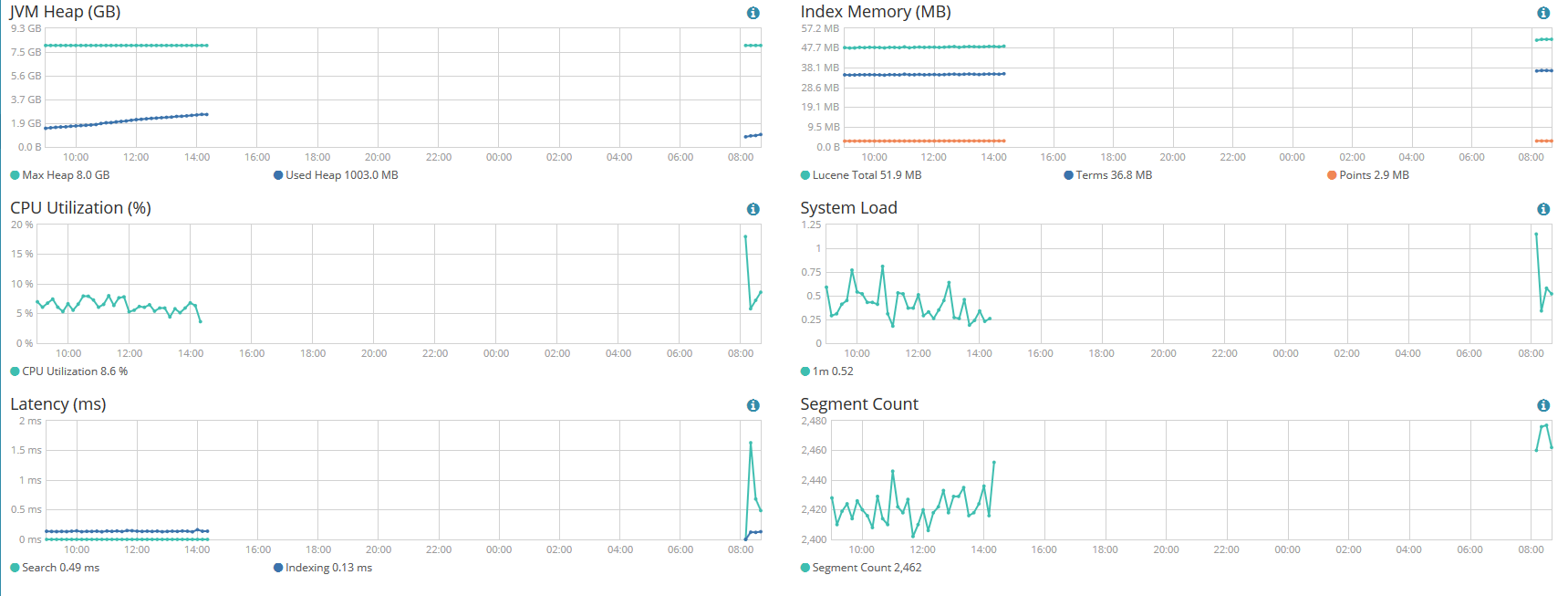Screen dimensions: 1568x596
Task: Open the JVM Heap chart info icon
Action: 753,13
